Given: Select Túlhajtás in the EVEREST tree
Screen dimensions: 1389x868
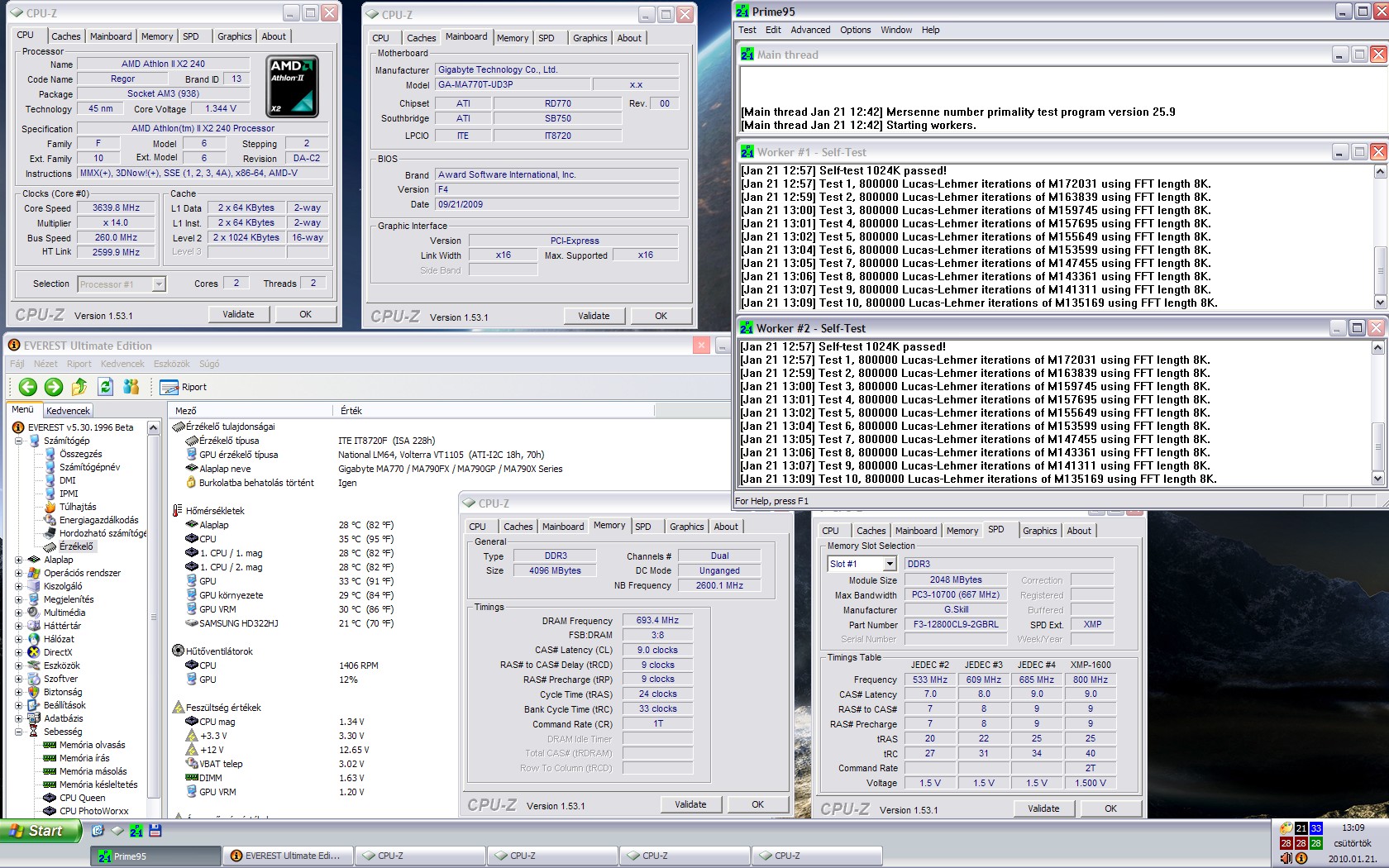Looking at the screenshot, I should pyautogui.click(x=77, y=507).
